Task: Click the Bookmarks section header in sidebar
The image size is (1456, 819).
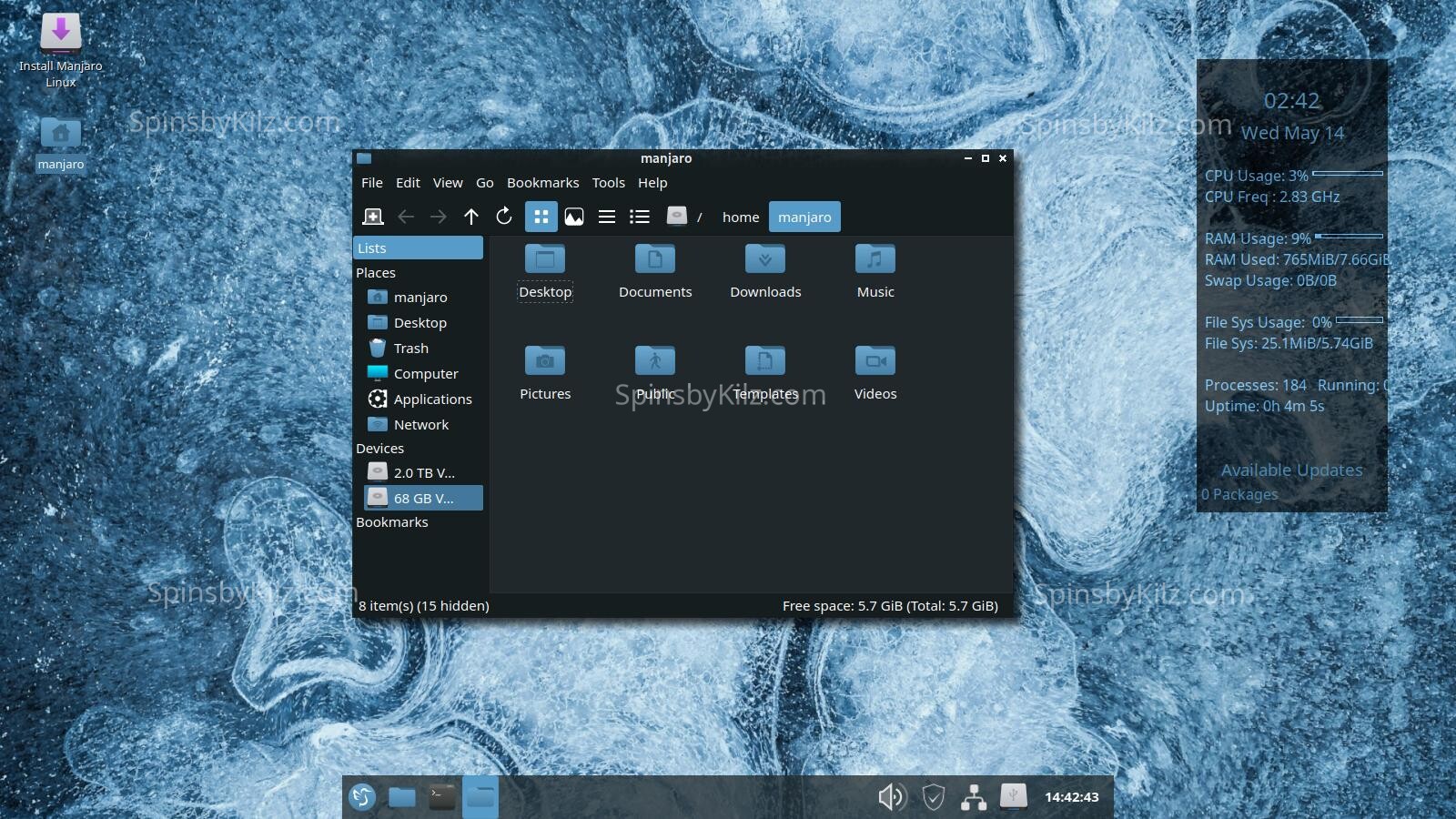Action: (391, 521)
